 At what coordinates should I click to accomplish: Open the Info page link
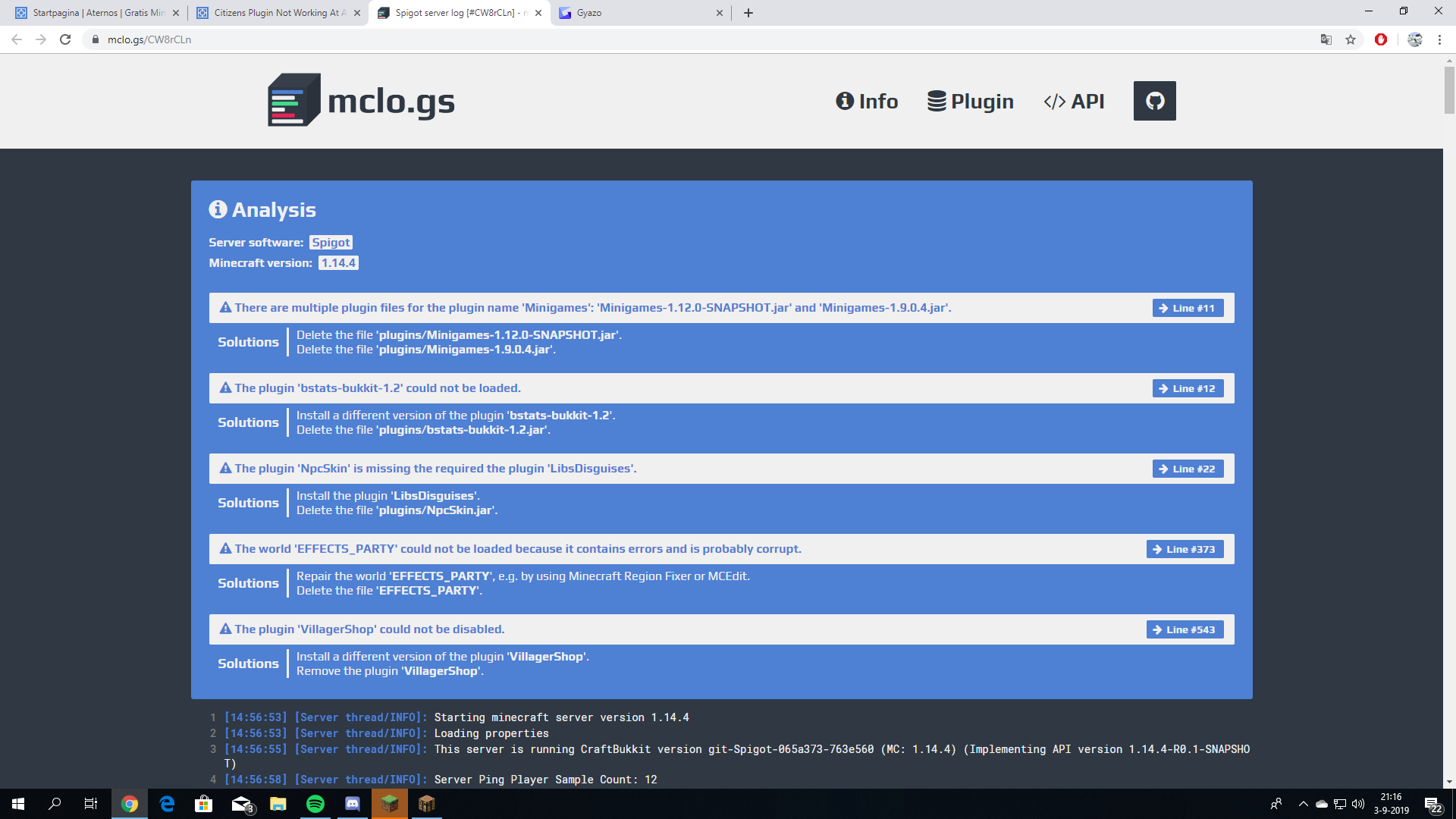[867, 101]
